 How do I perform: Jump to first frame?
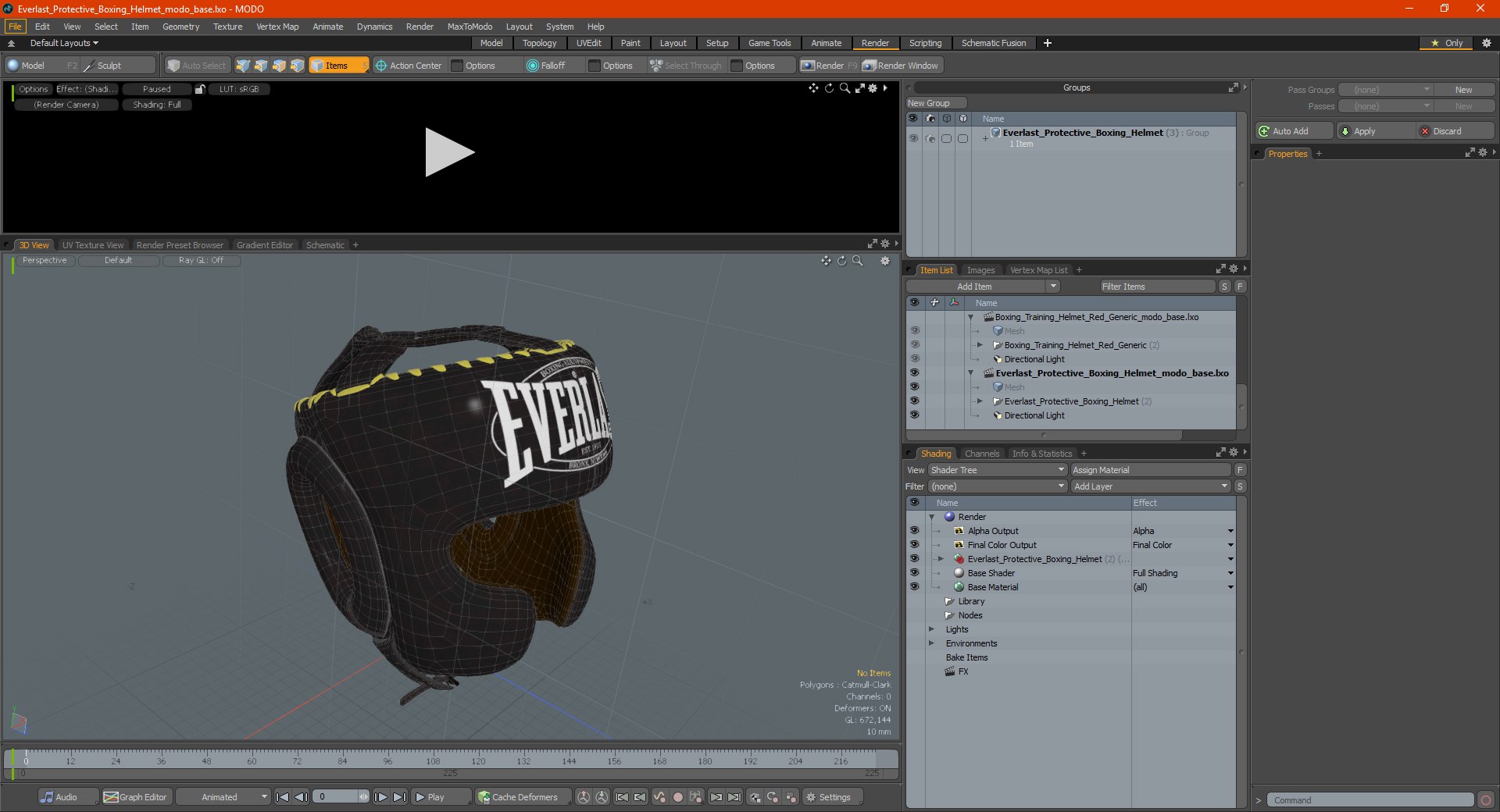tap(283, 797)
